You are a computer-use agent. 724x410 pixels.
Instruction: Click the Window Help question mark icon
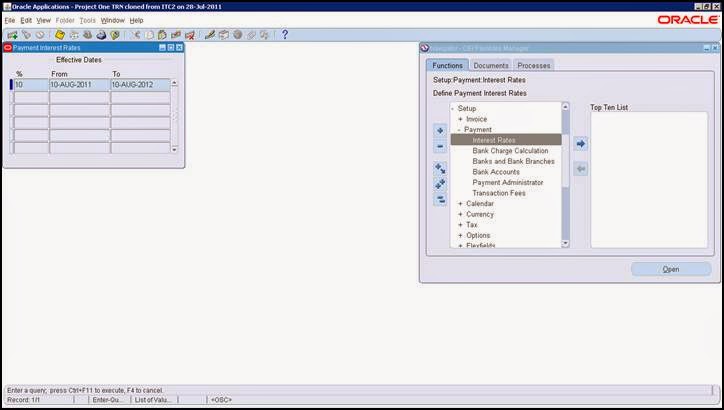click(x=285, y=35)
